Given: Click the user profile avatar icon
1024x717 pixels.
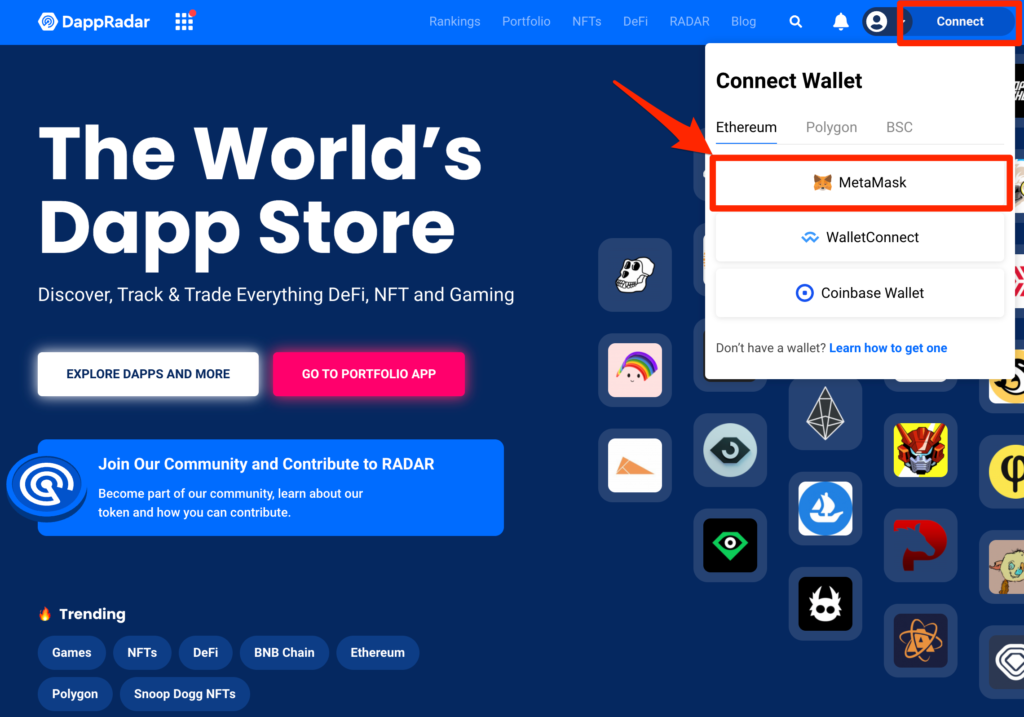Looking at the screenshot, I should (876, 22).
